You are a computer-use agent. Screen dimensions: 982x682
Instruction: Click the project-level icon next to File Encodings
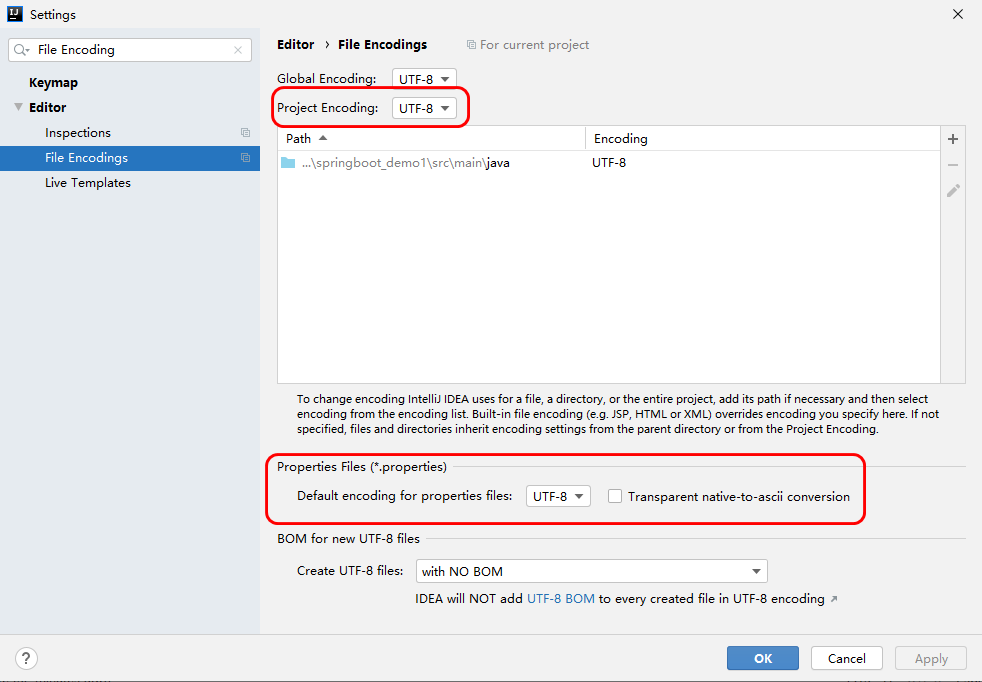click(246, 158)
